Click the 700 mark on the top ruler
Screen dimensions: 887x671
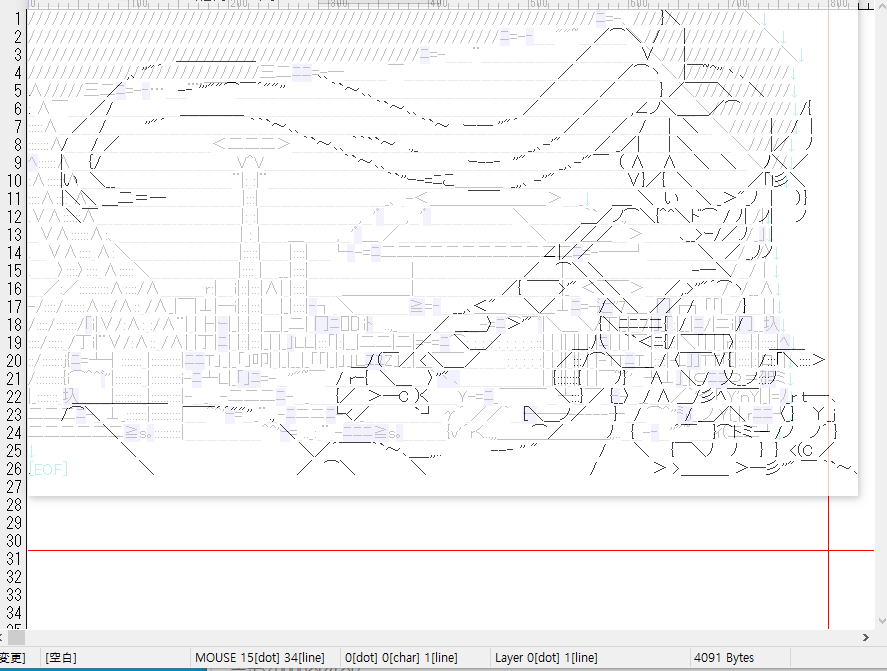point(737,5)
